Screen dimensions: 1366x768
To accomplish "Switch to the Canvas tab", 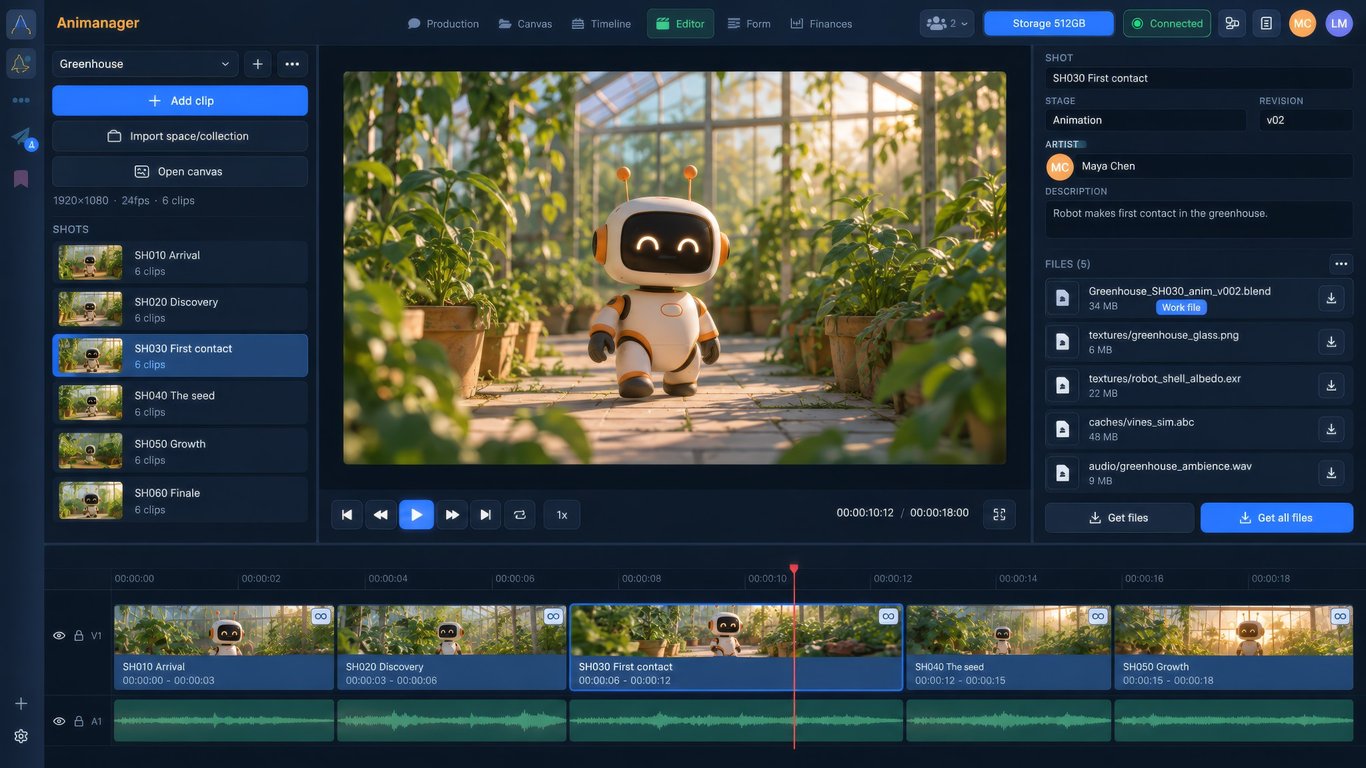I will pyautogui.click(x=525, y=23).
